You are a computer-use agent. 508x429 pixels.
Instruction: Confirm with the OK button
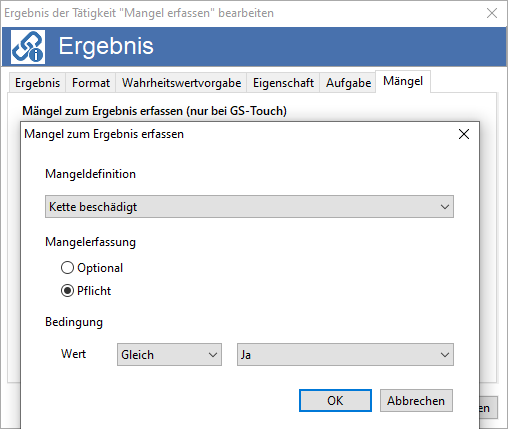[x=335, y=400]
